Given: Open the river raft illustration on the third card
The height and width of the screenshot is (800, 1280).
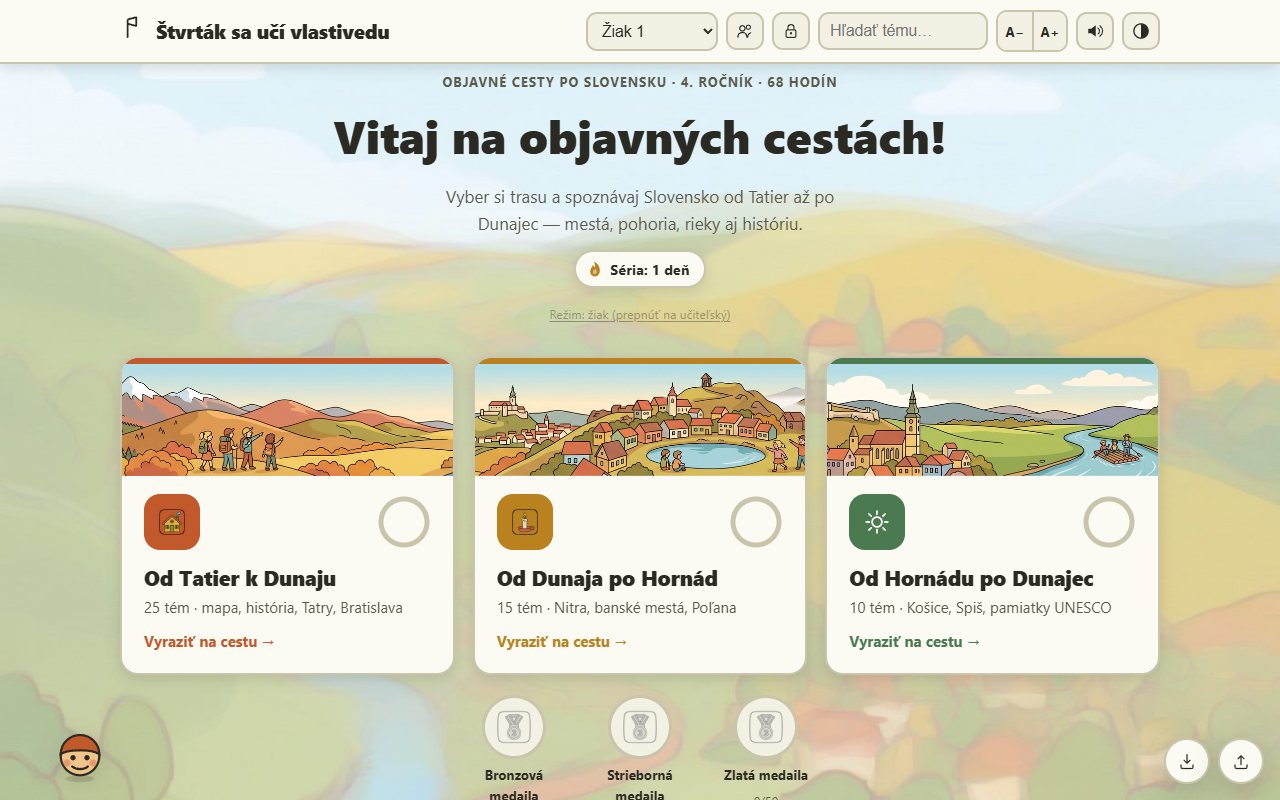Looking at the screenshot, I should (993, 419).
